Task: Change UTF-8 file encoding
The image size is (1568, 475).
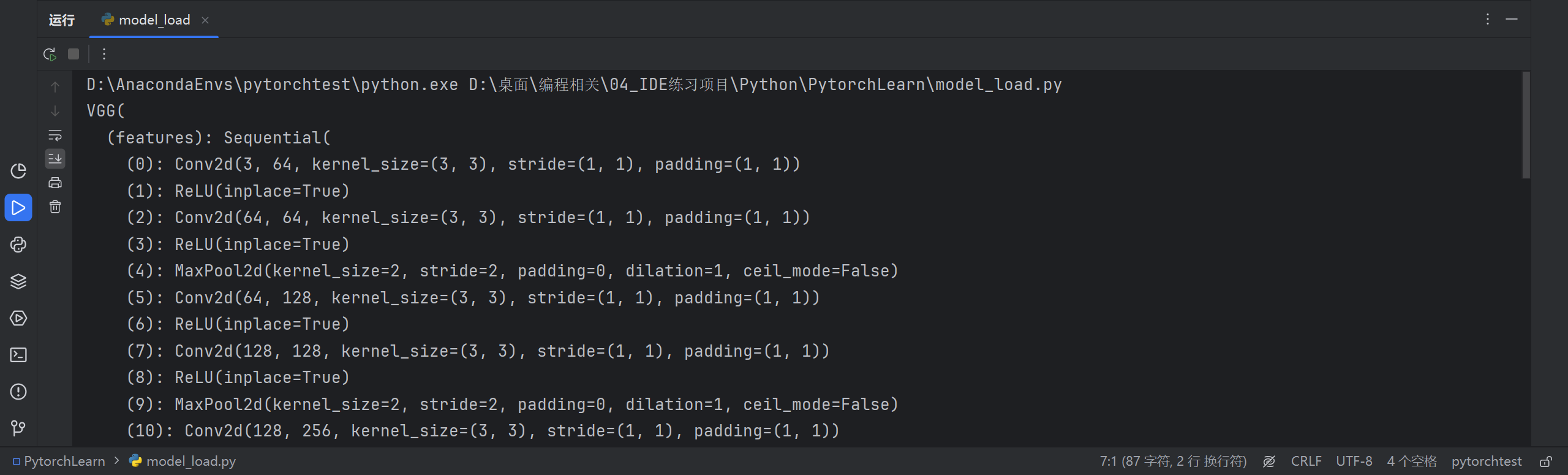Action: 1354,461
